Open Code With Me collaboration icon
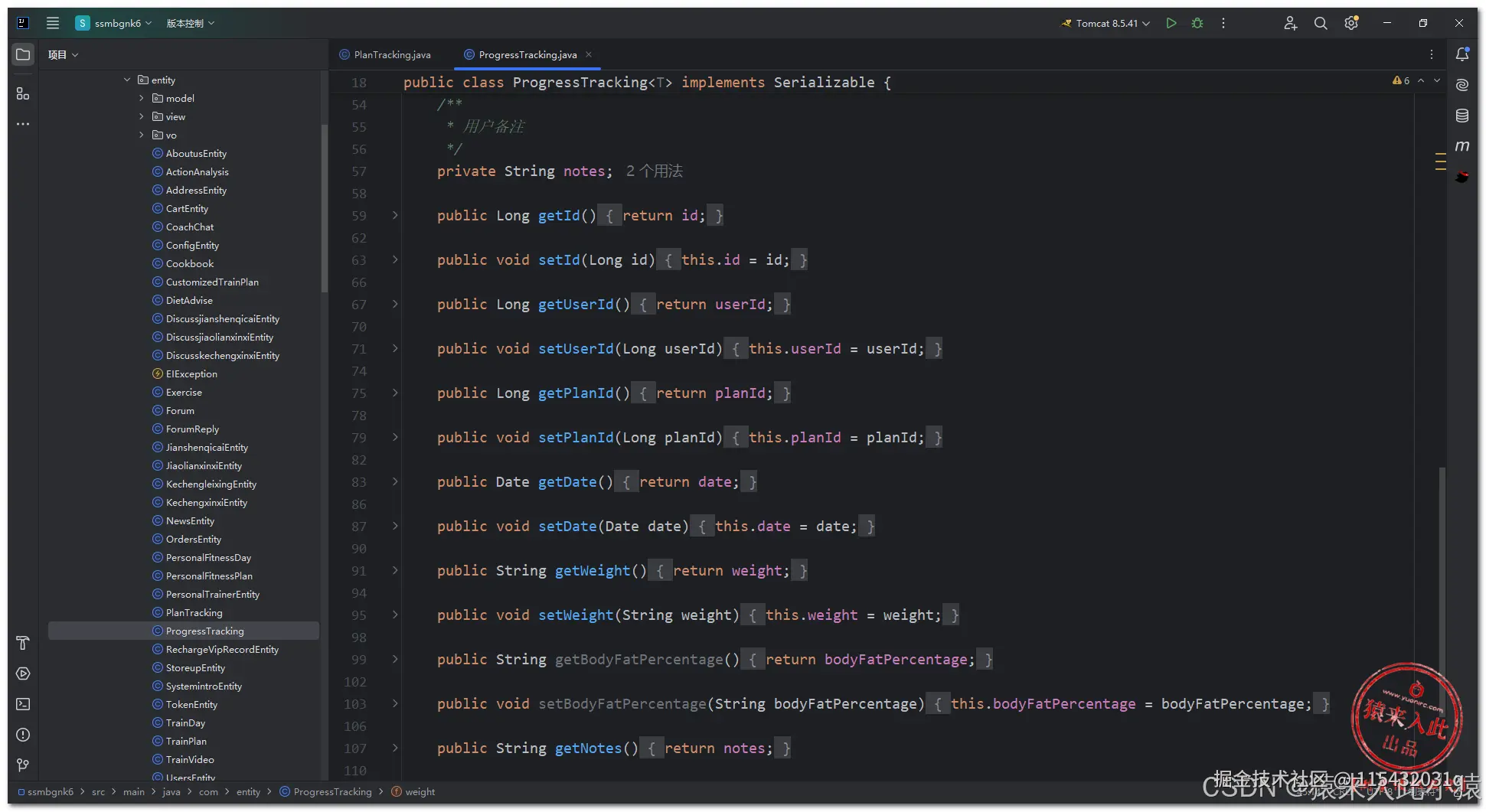The height and width of the screenshot is (812, 1486). tap(1290, 23)
